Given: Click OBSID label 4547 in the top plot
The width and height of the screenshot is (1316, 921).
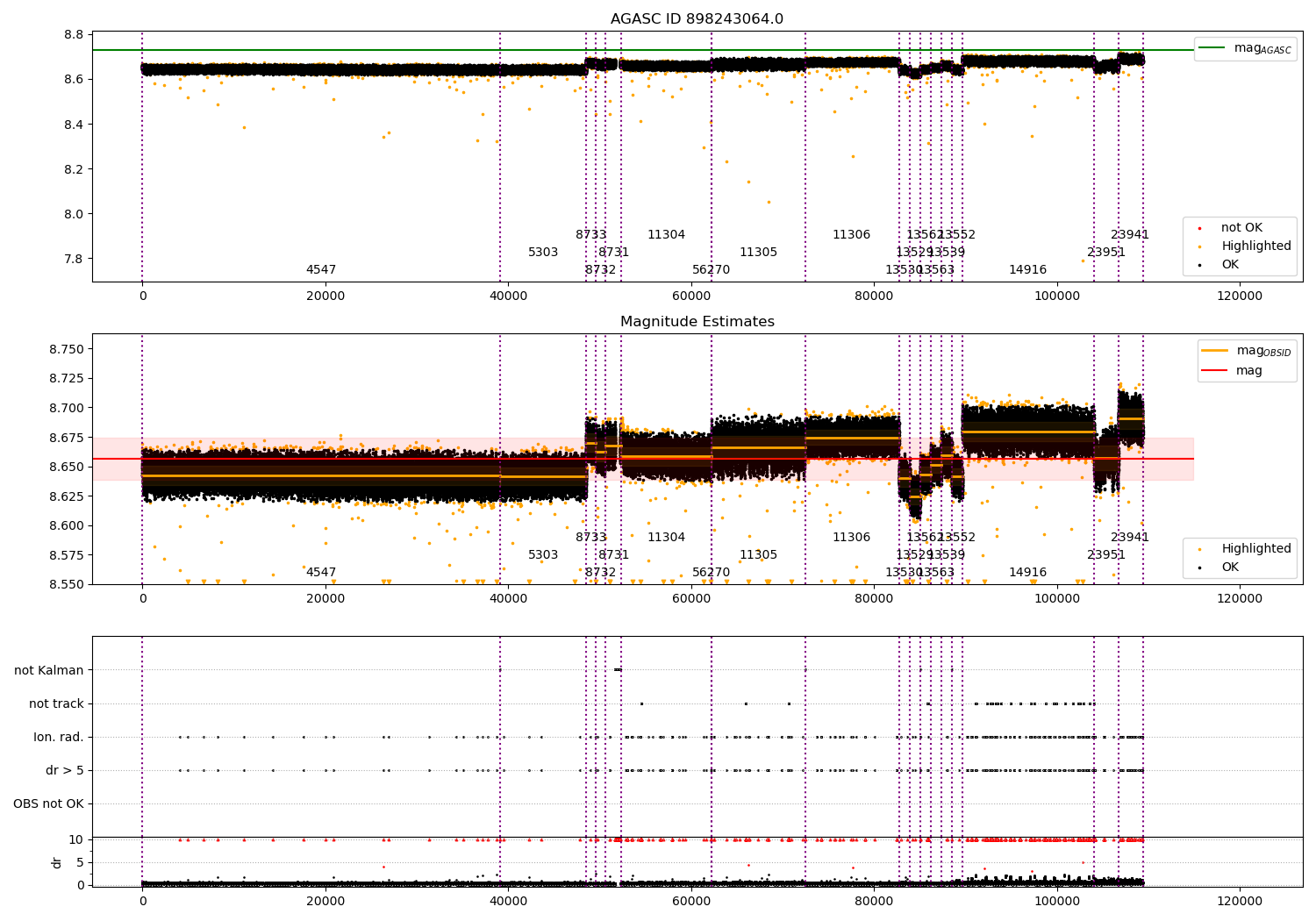Looking at the screenshot, I should click(x=321, y=270).
